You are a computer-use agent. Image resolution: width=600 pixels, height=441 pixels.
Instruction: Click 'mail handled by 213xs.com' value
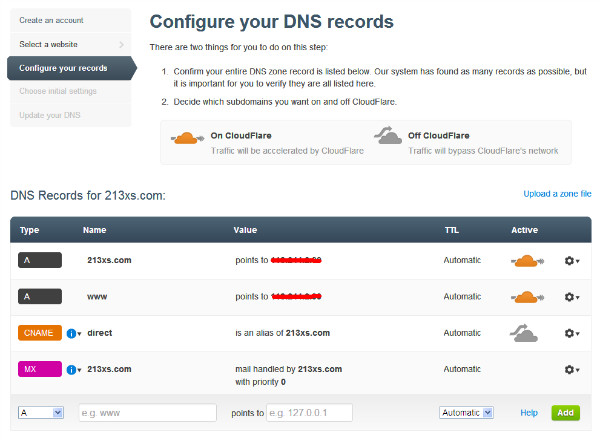(289, 369)
